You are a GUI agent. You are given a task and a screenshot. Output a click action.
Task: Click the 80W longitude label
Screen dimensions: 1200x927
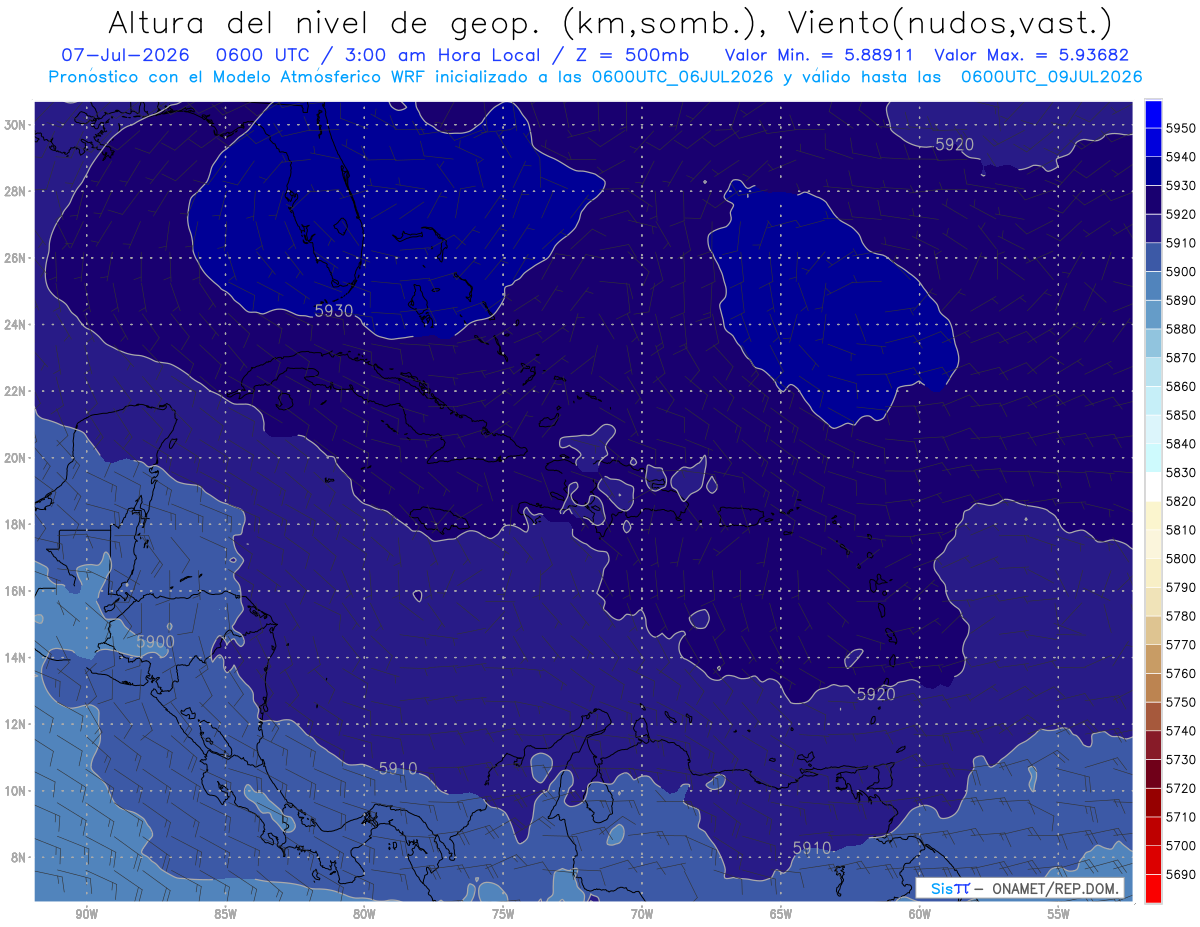coord(364,914)
